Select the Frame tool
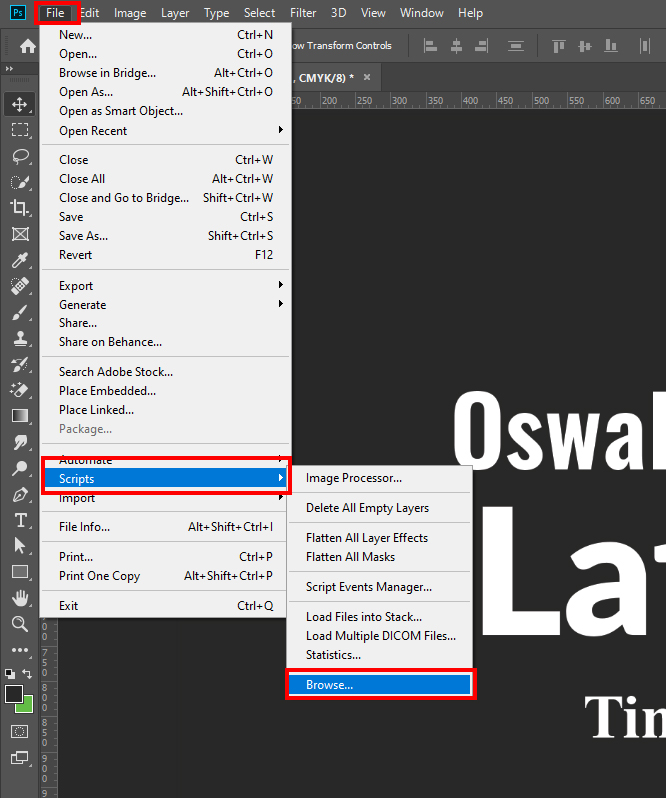This screenshot has height=798, width=666. [20, 234]
